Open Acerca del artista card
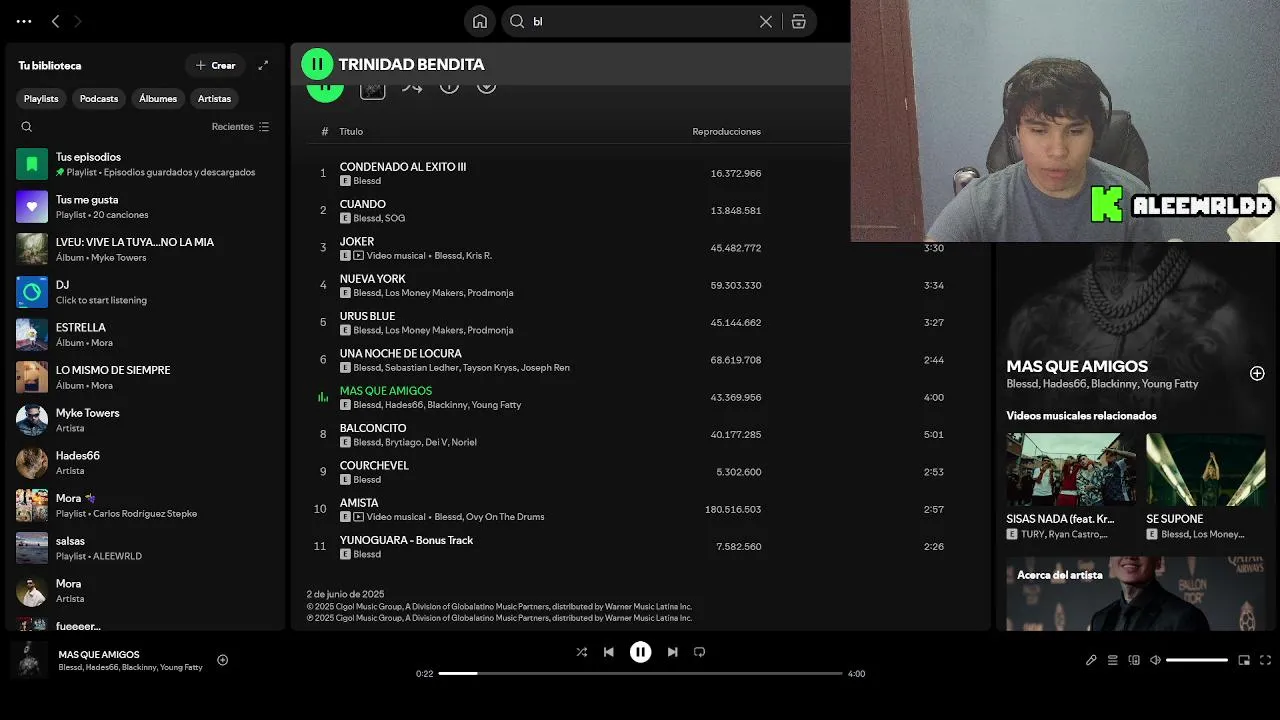Viewport: 1280px width, 720px height. click(1136, 593)
